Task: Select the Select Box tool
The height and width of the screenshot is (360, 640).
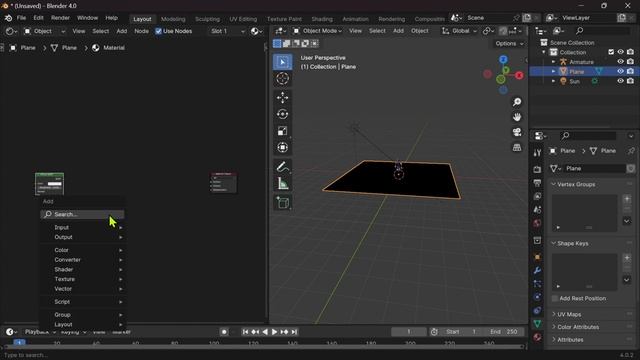Action: pyautogui.click(x=282, y=62)
